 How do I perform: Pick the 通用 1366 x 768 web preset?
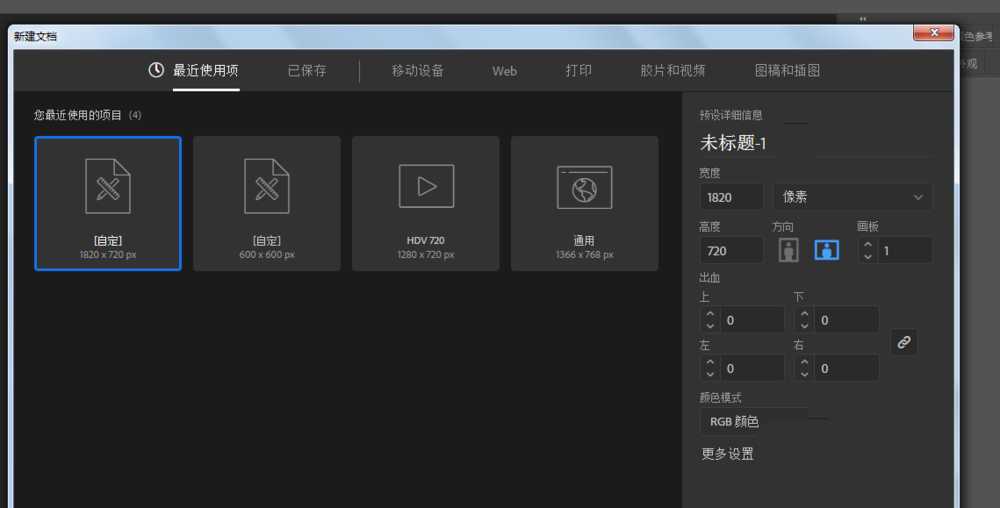[x=584, y=203]
